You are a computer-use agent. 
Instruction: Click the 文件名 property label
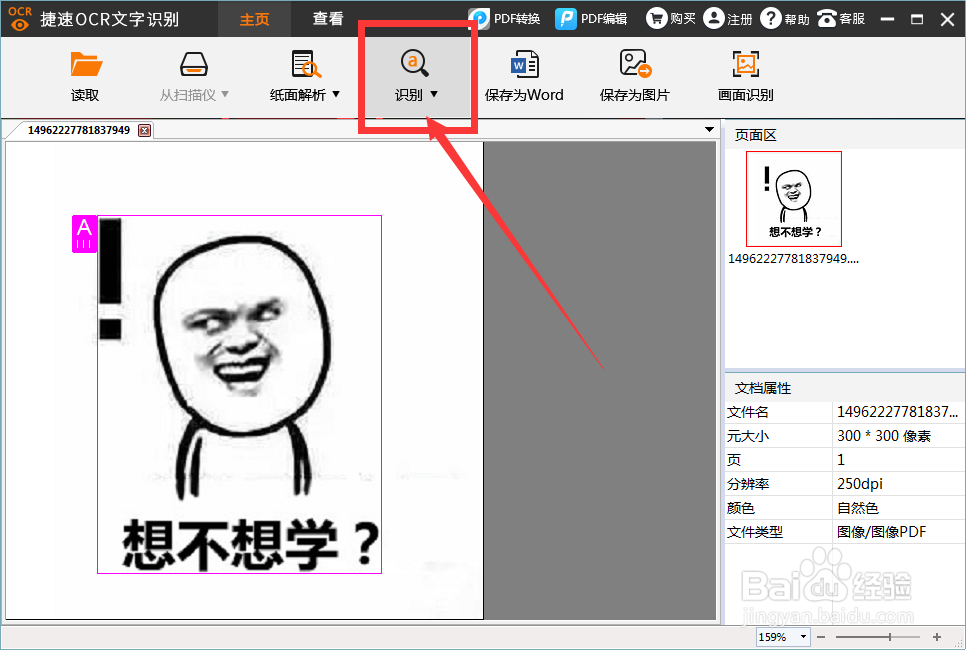coord(748,412)
